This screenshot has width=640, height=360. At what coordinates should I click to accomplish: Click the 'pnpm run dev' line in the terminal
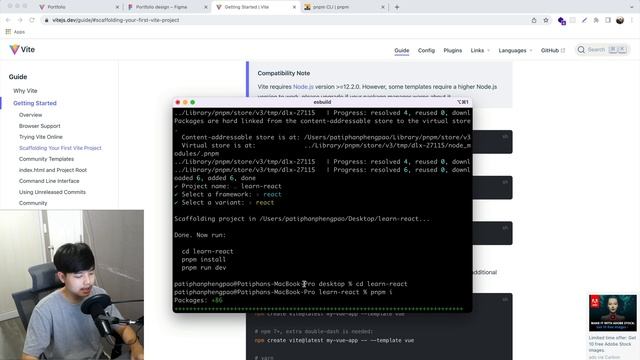[x=204, y=268]
